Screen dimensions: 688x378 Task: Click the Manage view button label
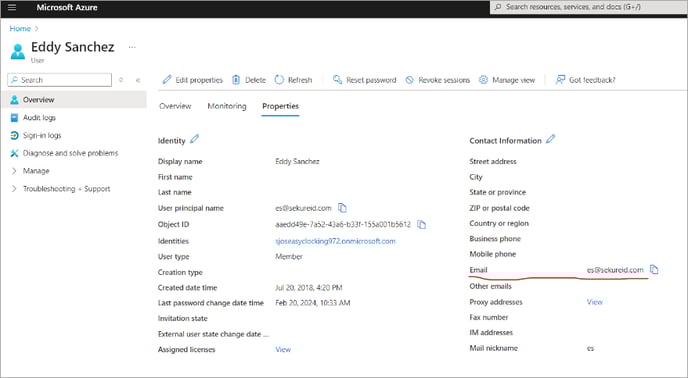pos(514,80)
